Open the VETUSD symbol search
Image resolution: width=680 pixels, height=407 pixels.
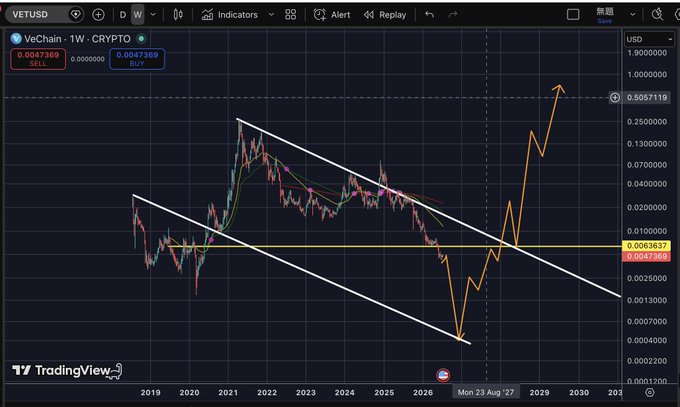tap(30, 14)
